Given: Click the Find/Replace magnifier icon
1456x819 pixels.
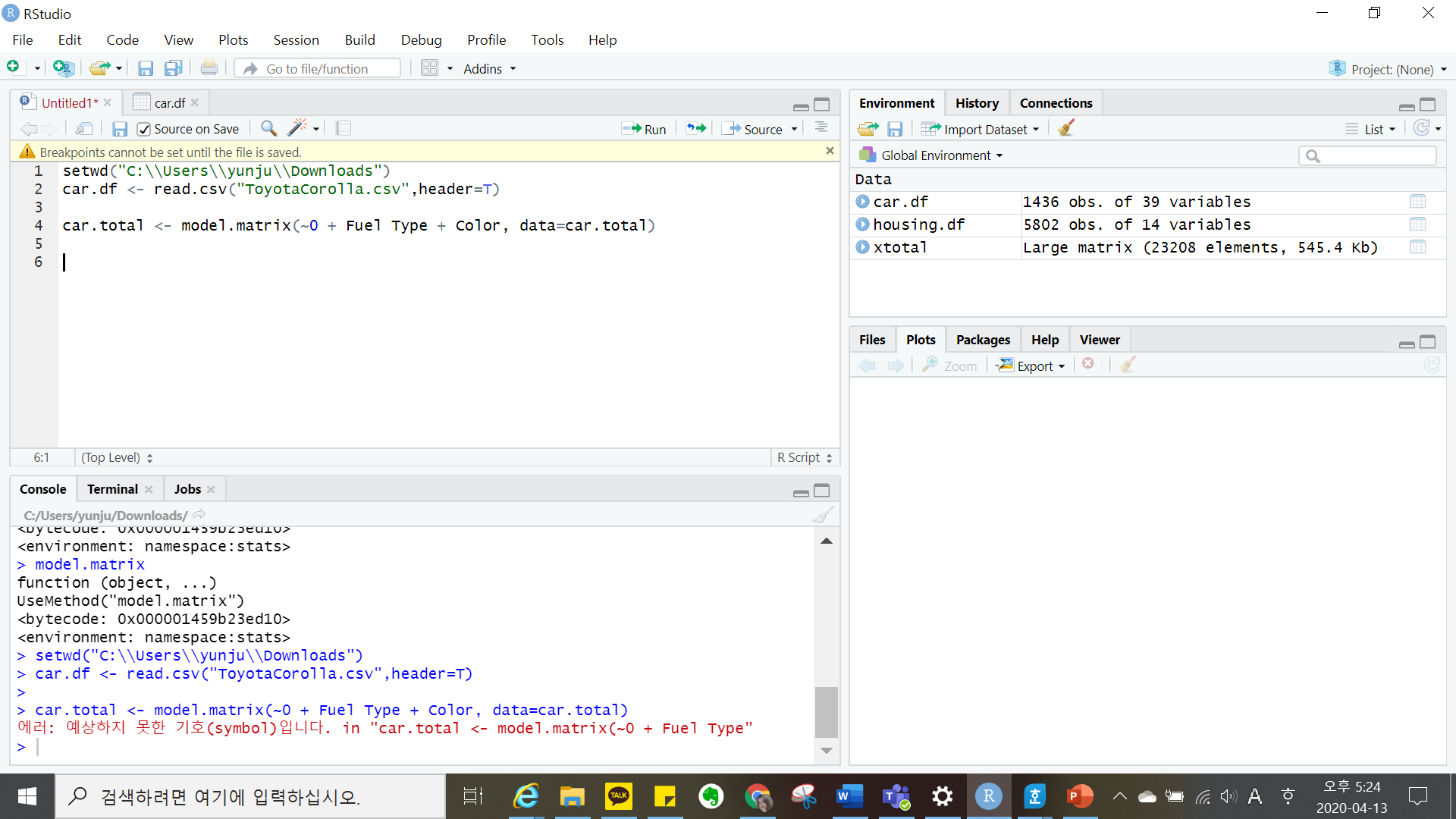Looking at the screenshot, I should pos(268,128).
